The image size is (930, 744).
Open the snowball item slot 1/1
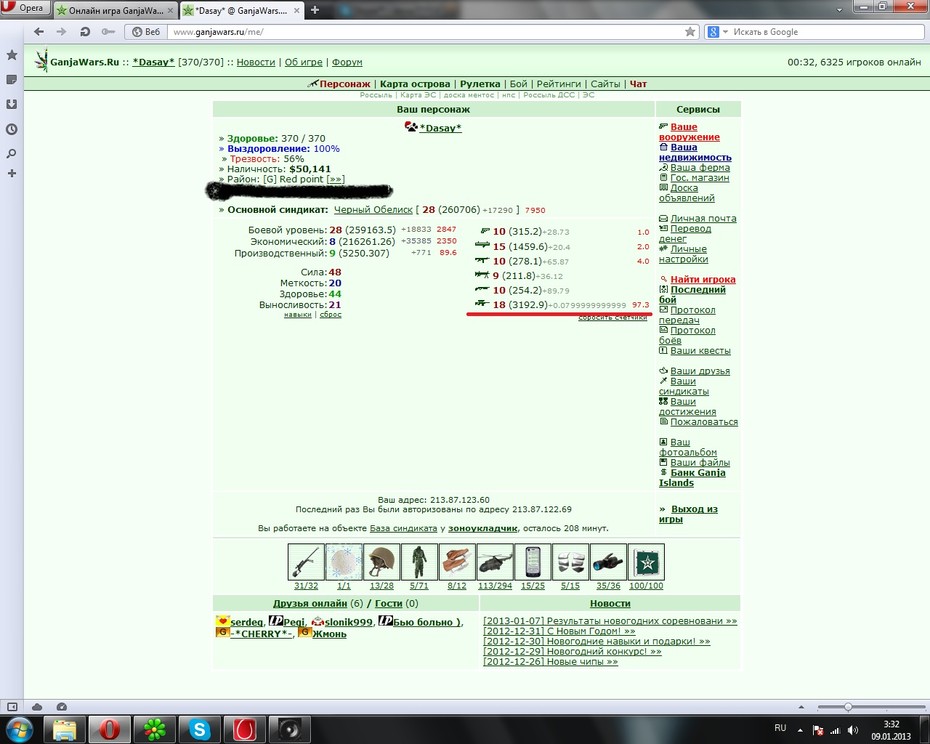(x=343, y=562)
